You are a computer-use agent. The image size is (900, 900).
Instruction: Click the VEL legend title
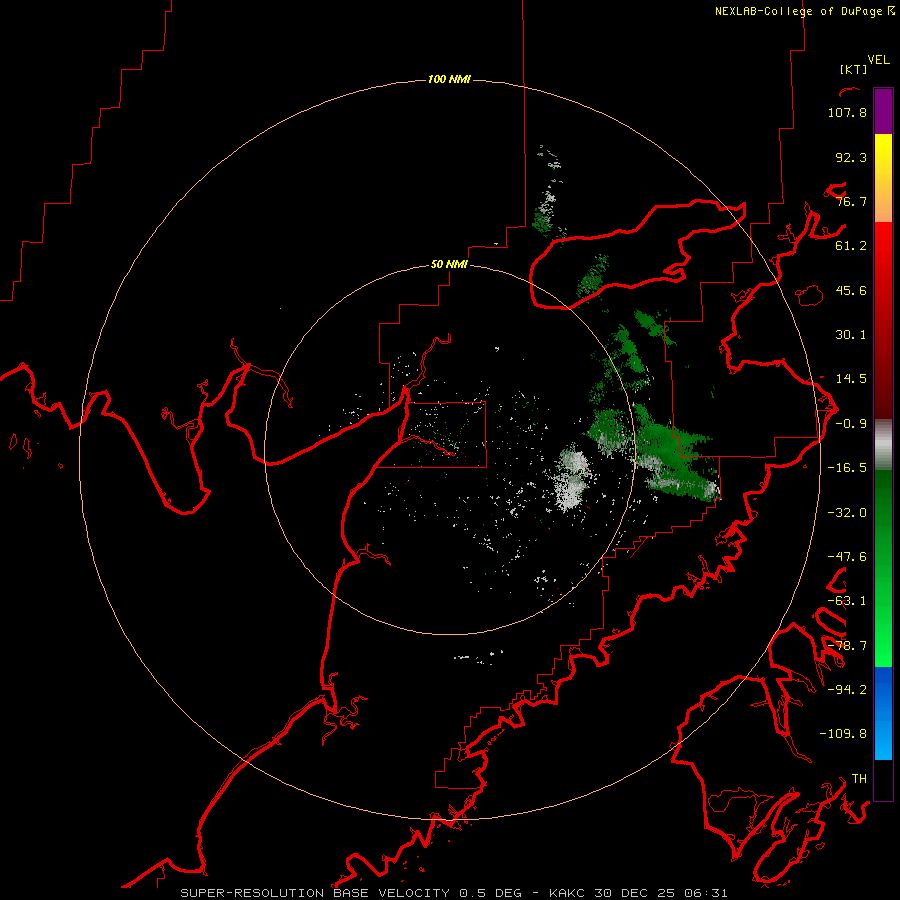878,60
